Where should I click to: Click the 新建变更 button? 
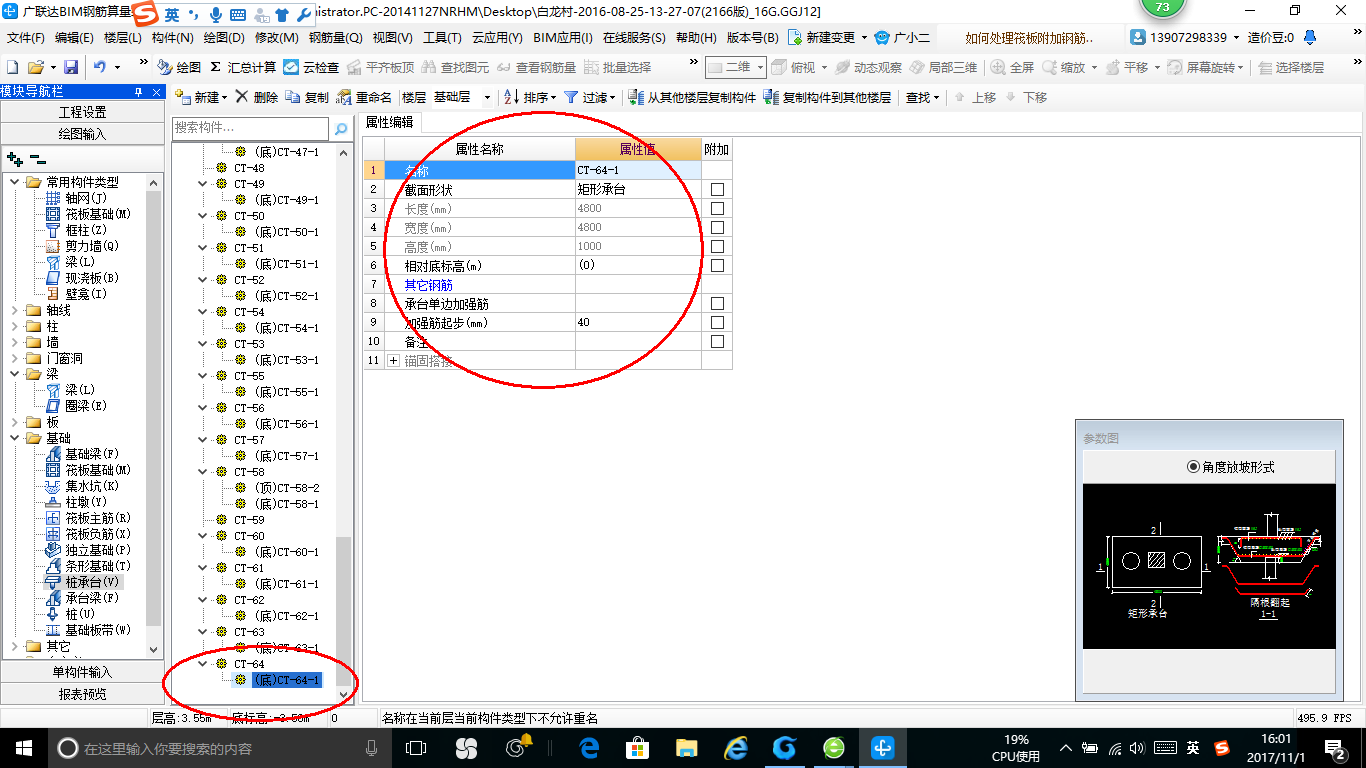(x=822, y=37)
